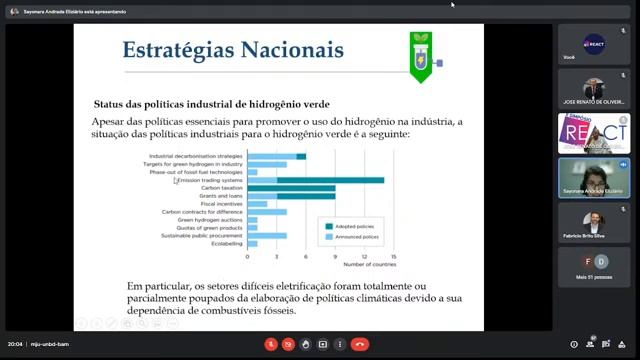Screen dimensions: 640x360
Task: Select the 'Você' self-view tile
Action: [x=594, y=44]
